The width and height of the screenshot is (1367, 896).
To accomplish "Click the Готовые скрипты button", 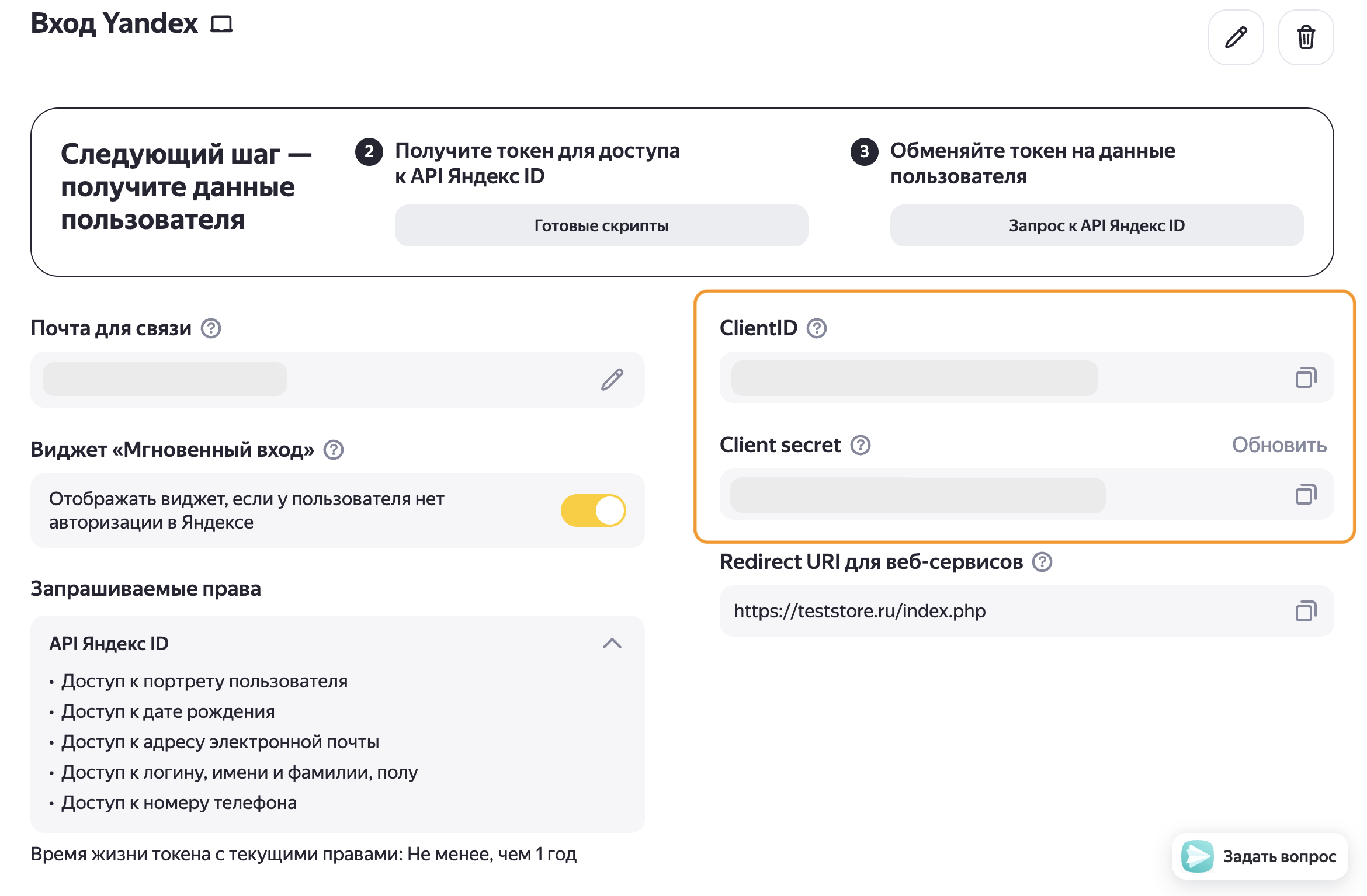I will pyautogui.click(x=601, y=225).
